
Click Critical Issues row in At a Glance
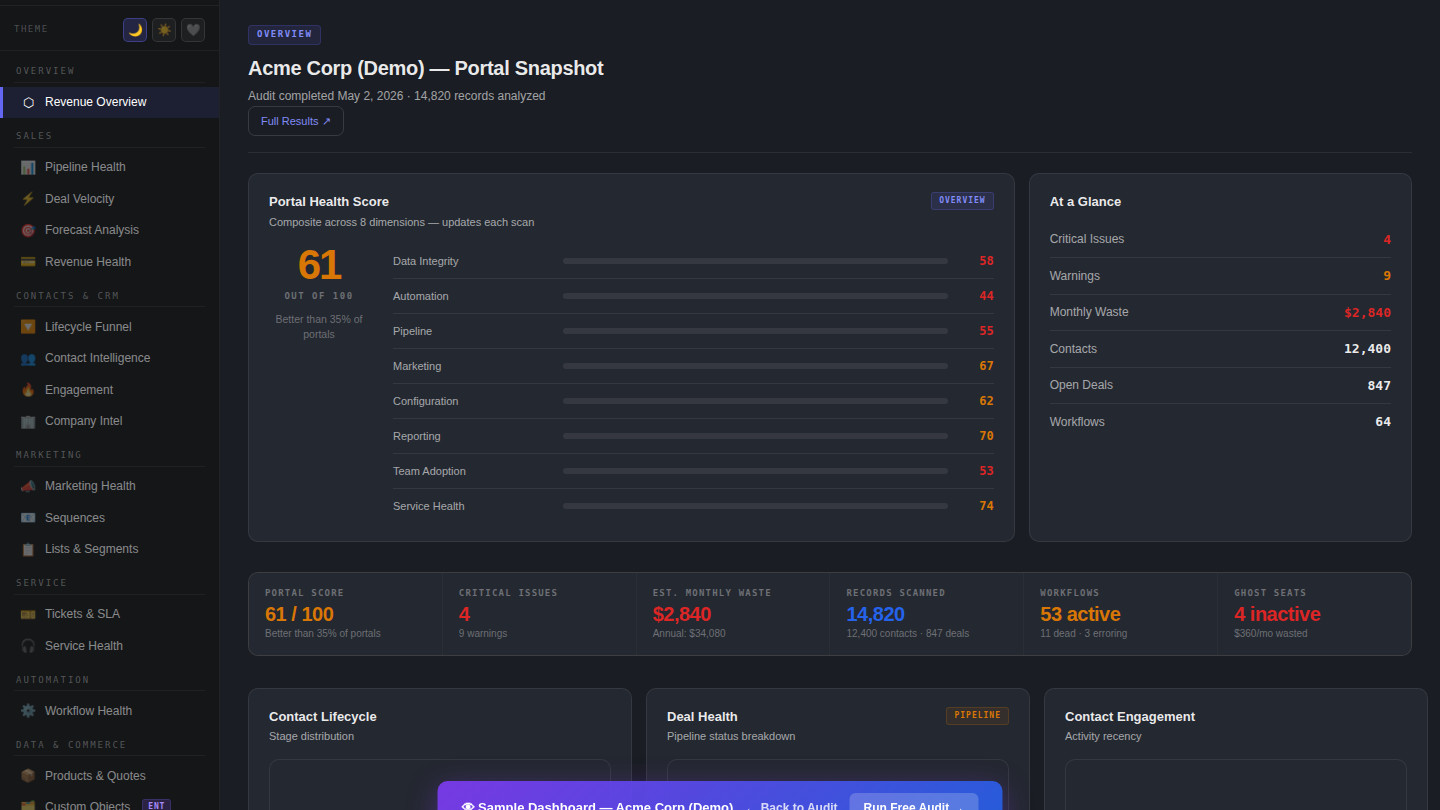pyautogui.click(x=1220, y=239)
